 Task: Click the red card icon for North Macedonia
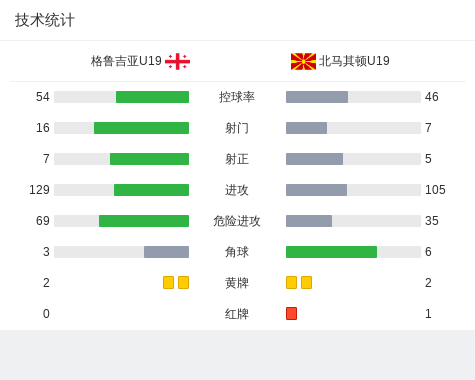click(x=291, y=313)
